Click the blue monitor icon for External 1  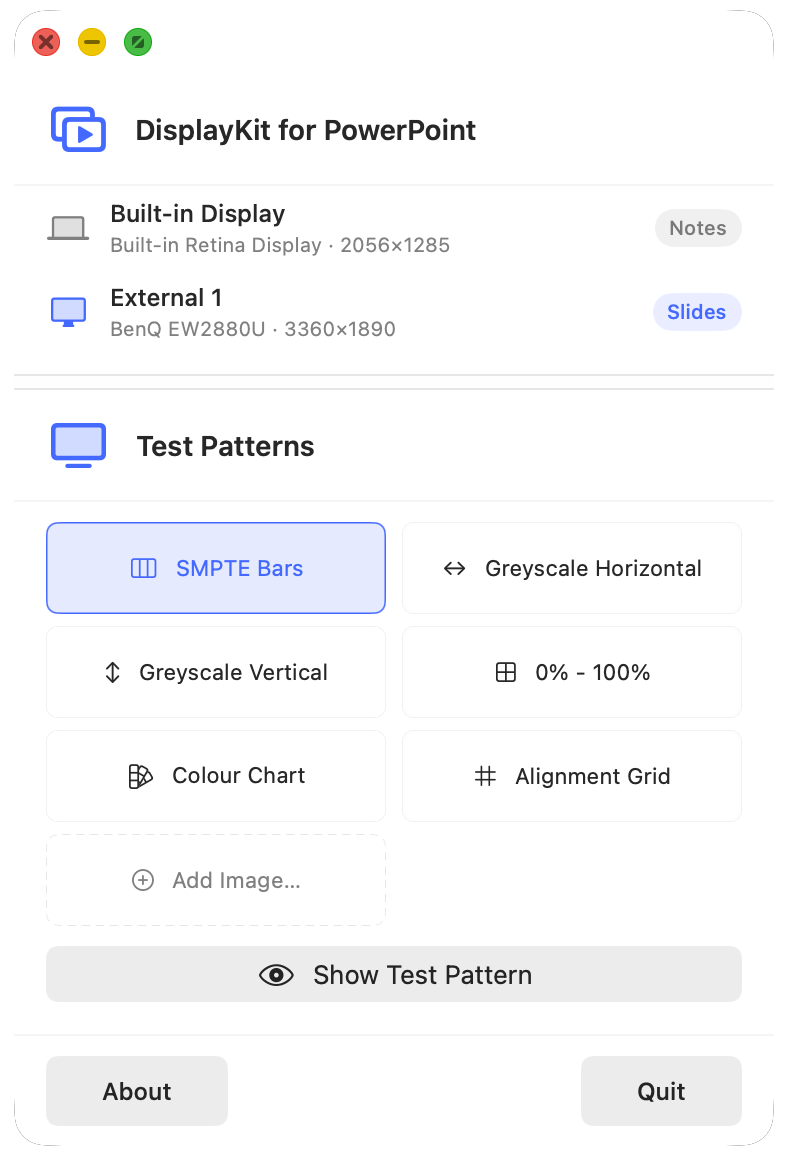pyautogui.click(x=68, y=312)
